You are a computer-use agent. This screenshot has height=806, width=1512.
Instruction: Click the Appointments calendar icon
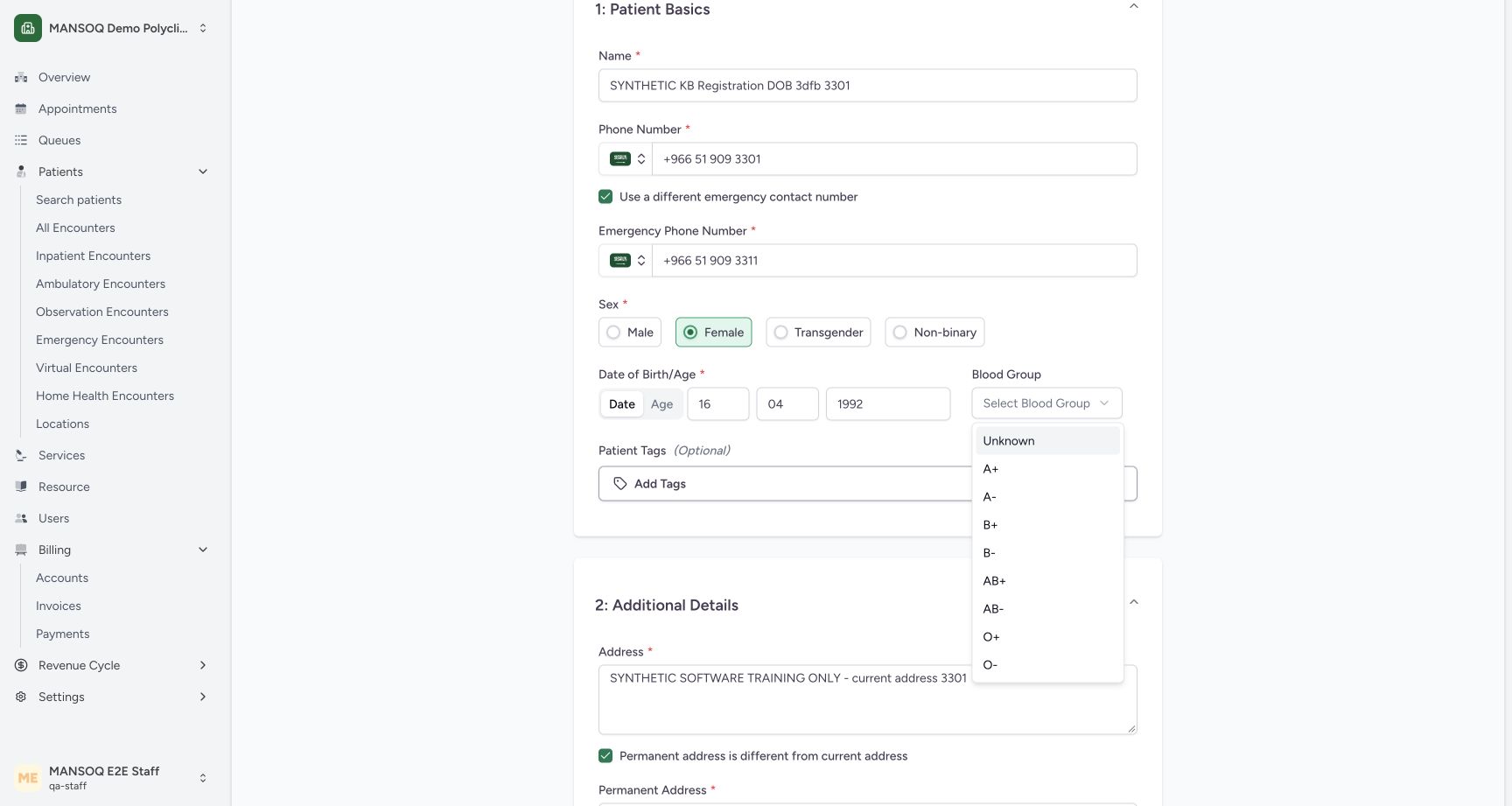pyautogui.click(x=21, y=109)
